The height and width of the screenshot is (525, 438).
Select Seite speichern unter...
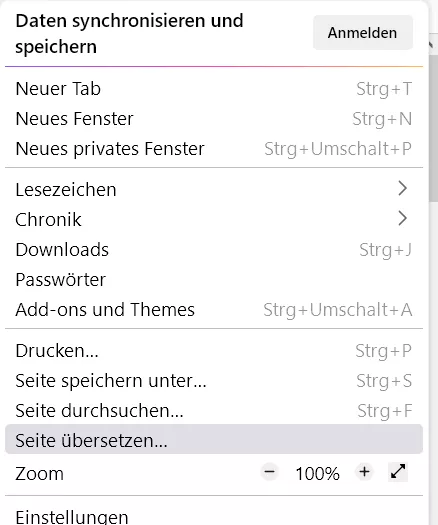pos(214,381)
